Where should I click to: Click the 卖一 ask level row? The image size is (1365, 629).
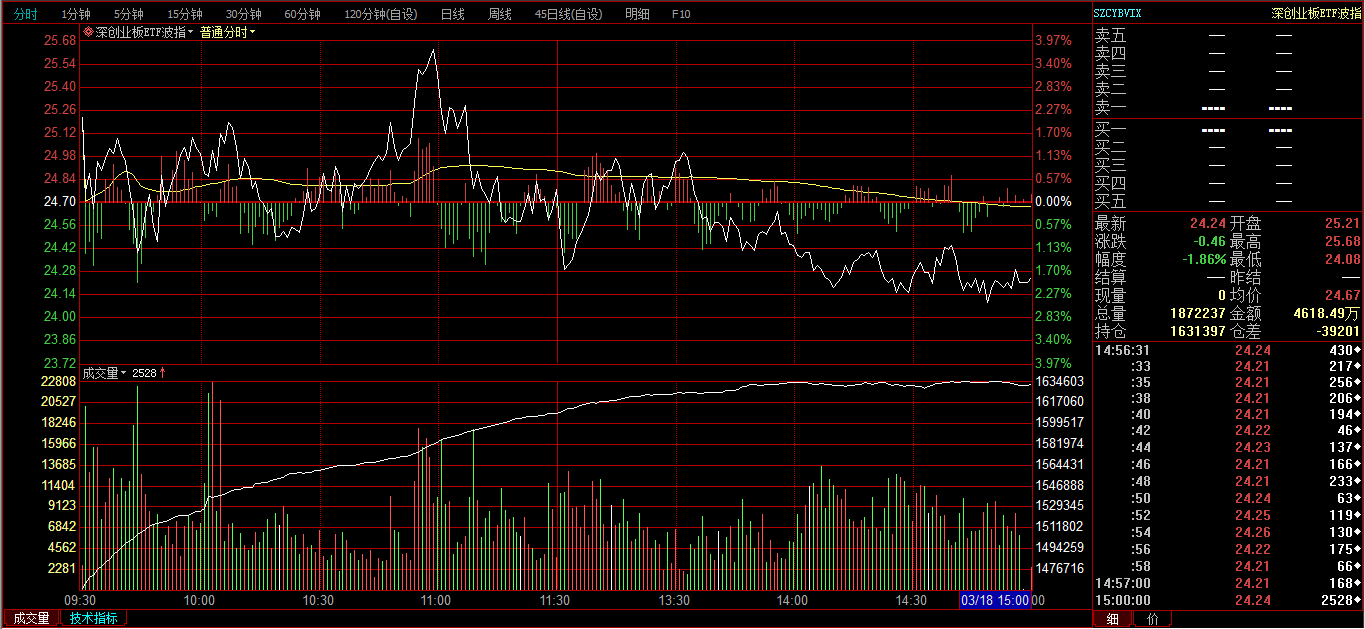pyautogui.click(x=1227, y=107)
